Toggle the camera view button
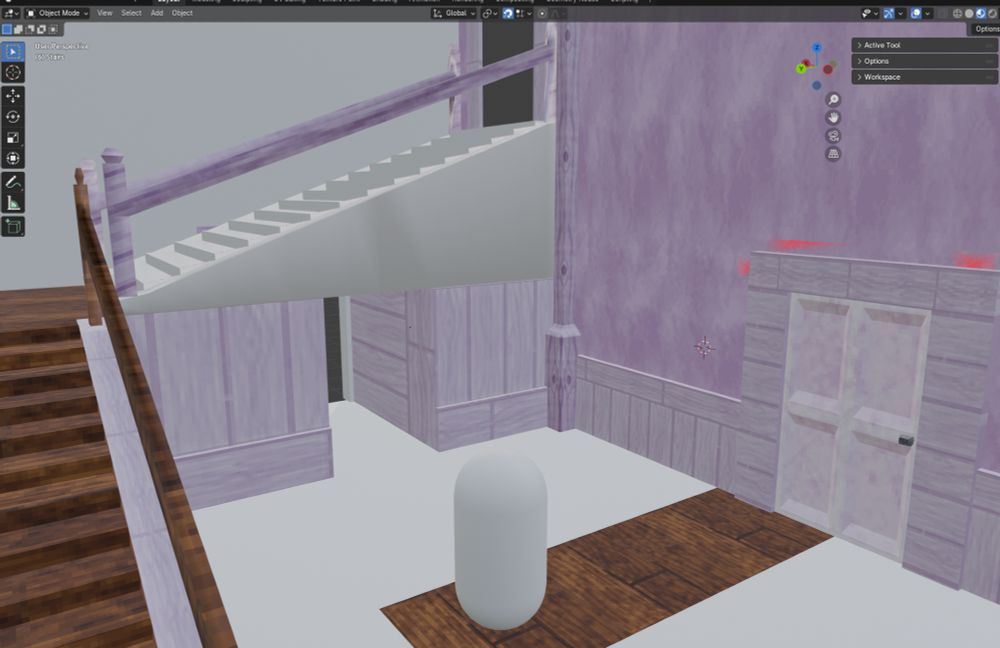The image size is (1000, 648). point(833,136)
